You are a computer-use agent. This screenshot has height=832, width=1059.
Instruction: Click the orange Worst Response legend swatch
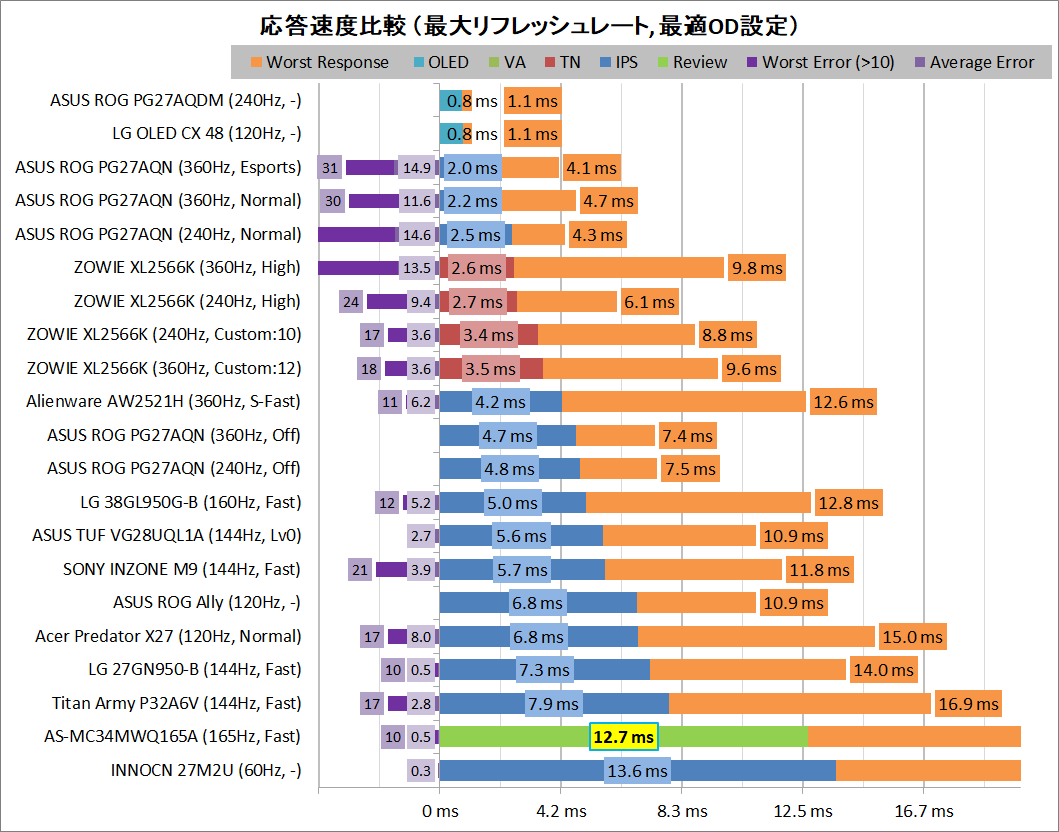tap(256, 63)
